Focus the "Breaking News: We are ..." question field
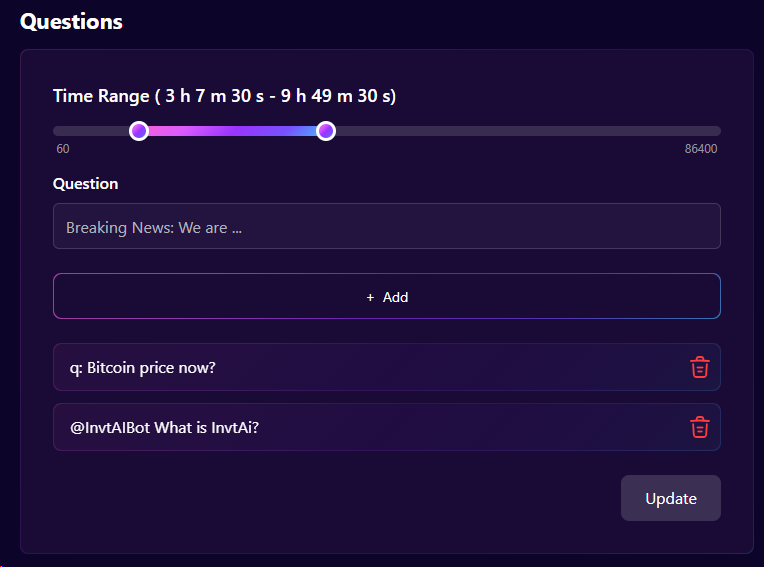The image size is (764, 567). [386, 227]
